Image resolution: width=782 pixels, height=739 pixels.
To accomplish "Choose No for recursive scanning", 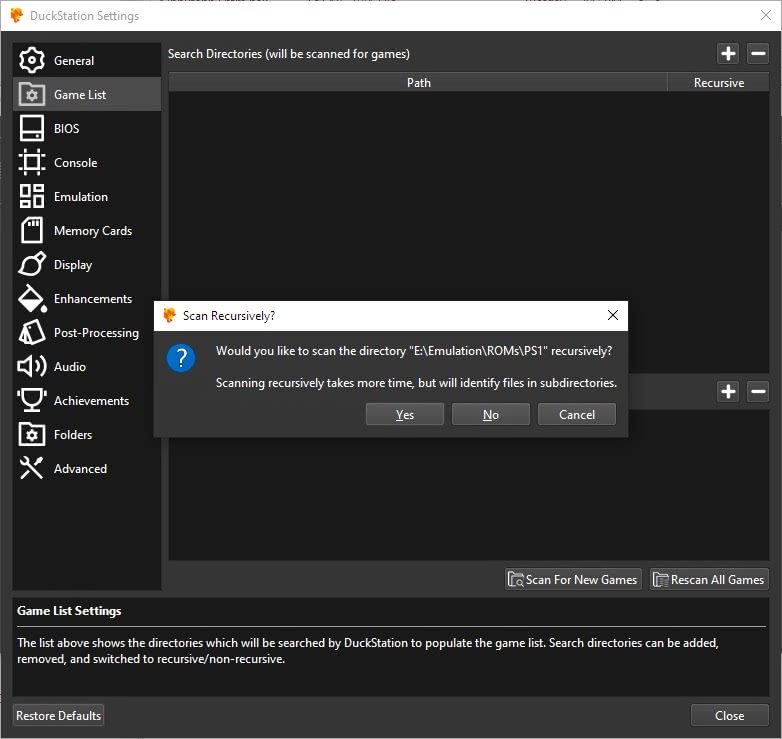I will pos(491,414).
